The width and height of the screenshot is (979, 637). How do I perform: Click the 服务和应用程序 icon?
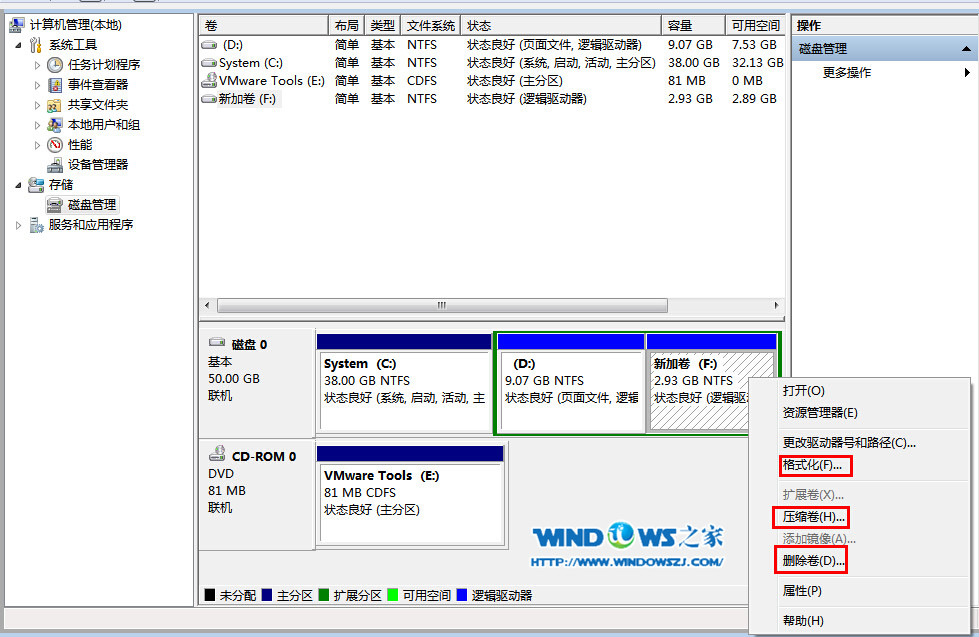tap(36, 225)
